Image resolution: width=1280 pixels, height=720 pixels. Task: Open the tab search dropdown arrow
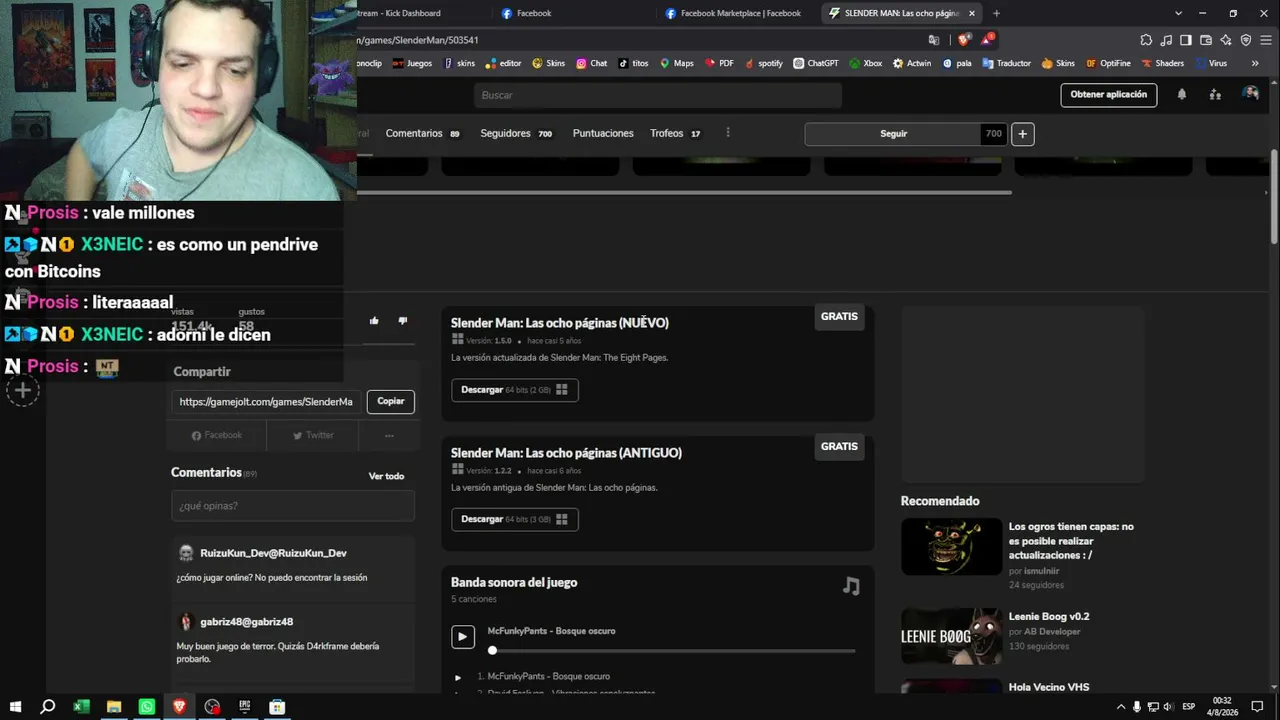1178,13
